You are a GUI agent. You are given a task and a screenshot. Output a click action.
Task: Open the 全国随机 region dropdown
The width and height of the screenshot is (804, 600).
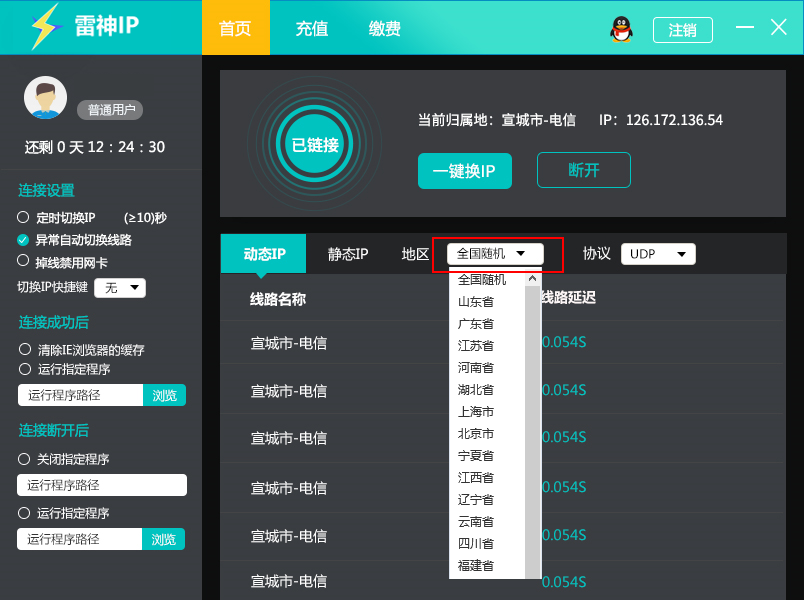tap(495, 254)
